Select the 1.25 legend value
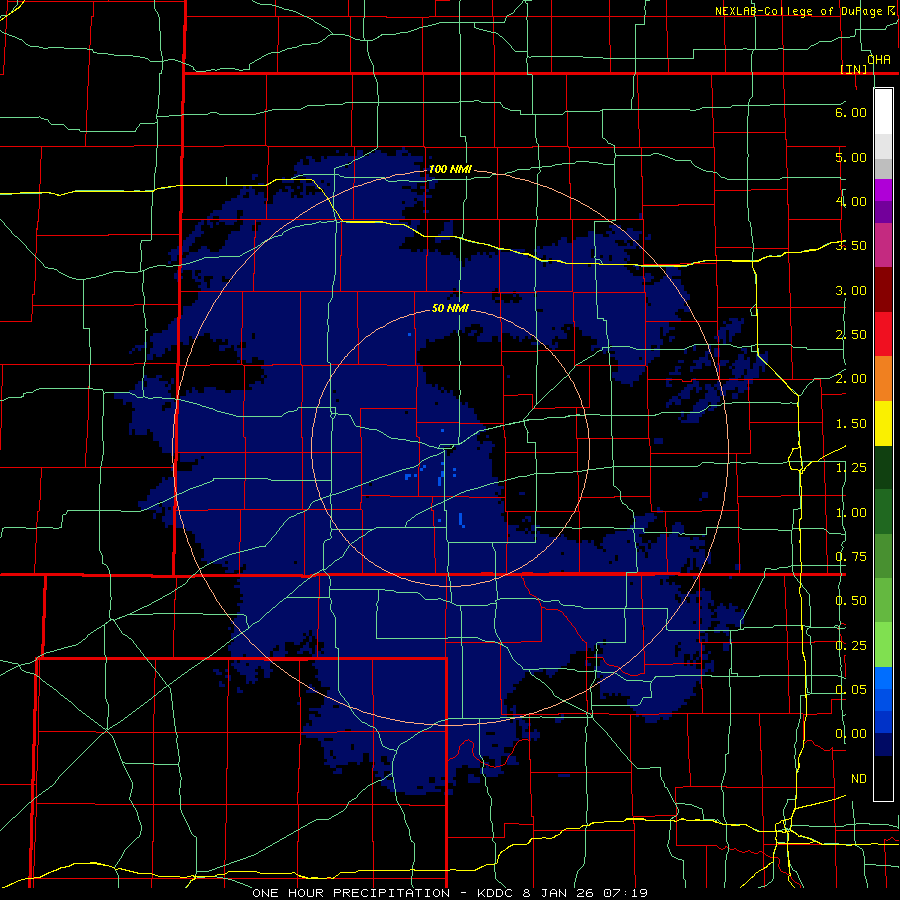The width and height of the screenshot is (900, 900). [851, 468]
